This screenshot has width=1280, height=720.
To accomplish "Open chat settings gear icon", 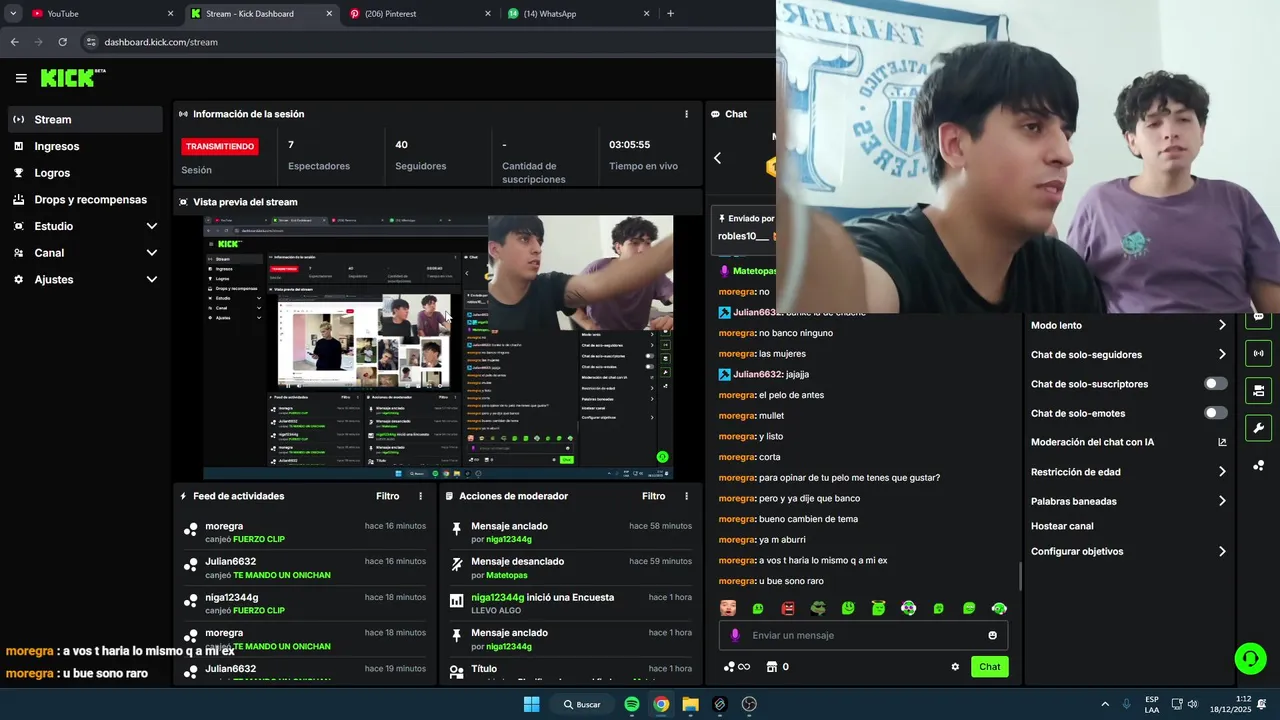I will [x=955, y=667].
